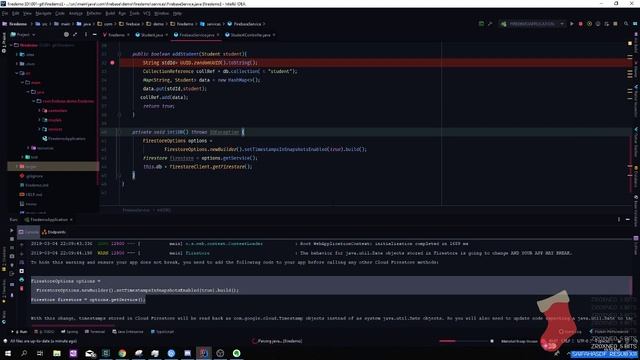This screenshot has height=360, width=640.
Task: Click the services breadcrumb in navigation bar
Action: point(210,24)
